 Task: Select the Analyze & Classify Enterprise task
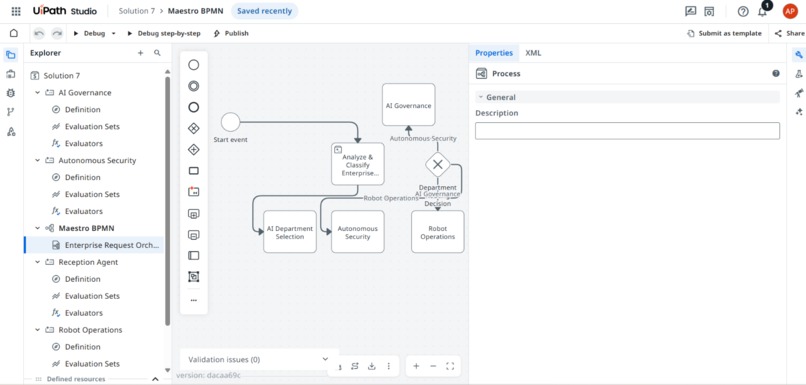point(358,164)
